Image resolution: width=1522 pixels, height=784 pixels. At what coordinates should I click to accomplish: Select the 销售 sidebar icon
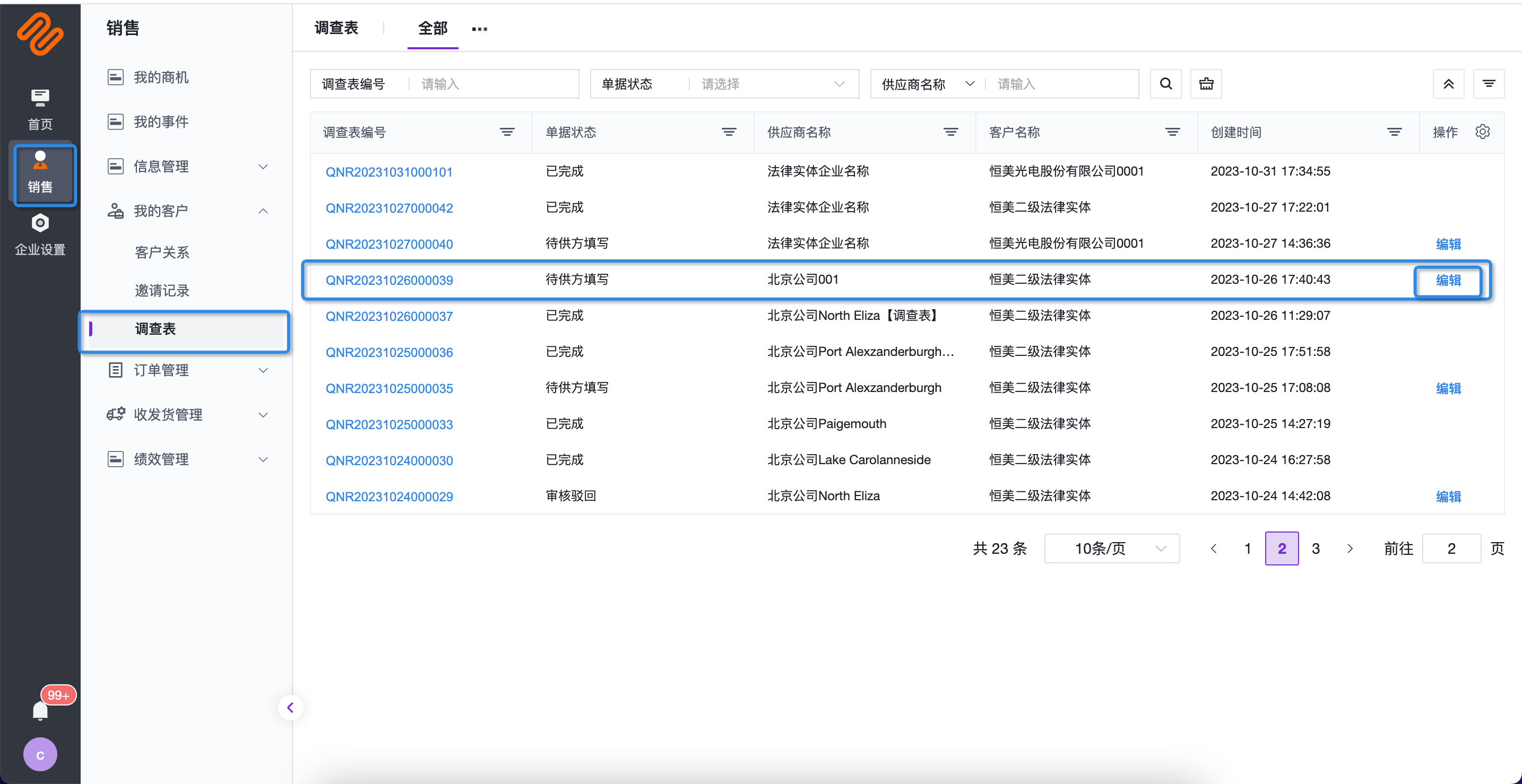point(40,173)
